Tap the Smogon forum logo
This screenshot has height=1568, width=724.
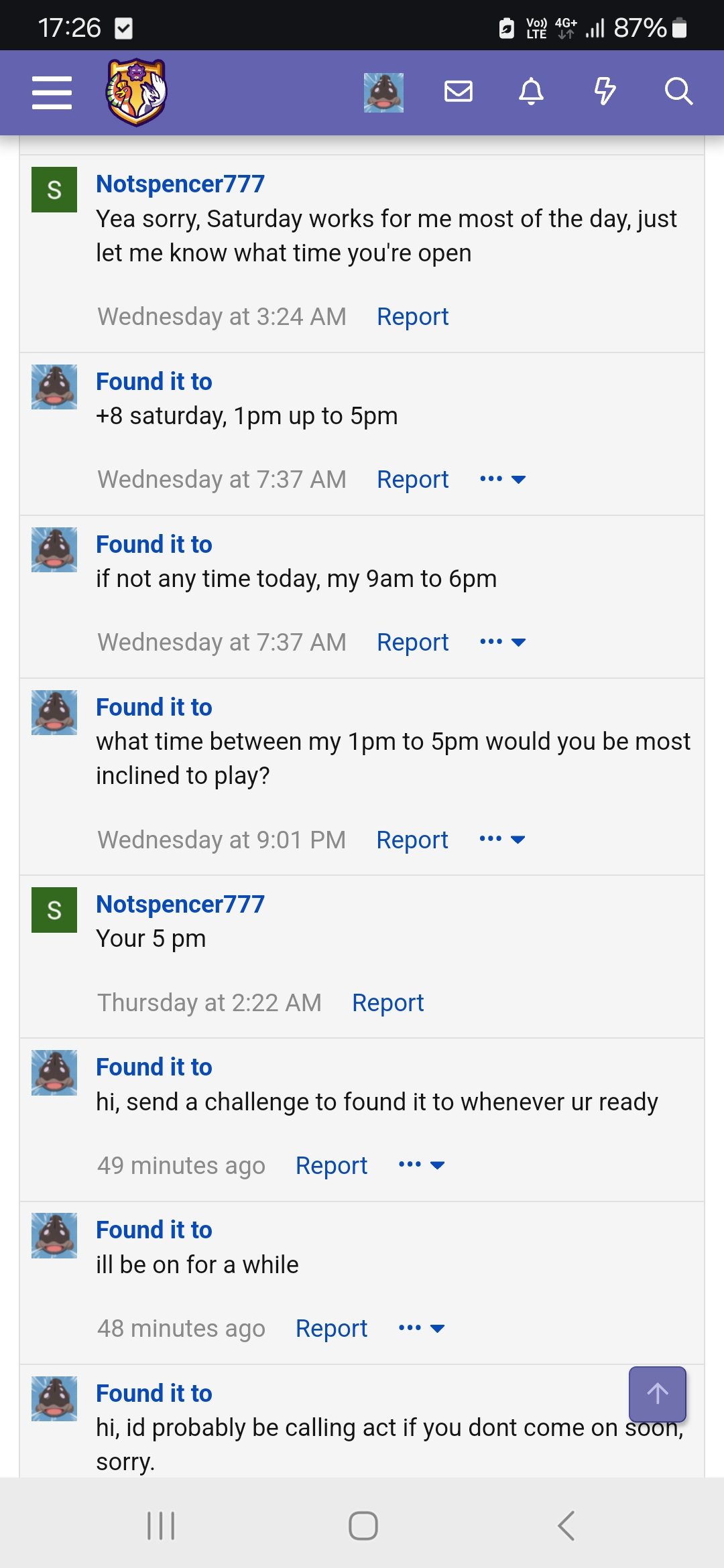(137, 92)
